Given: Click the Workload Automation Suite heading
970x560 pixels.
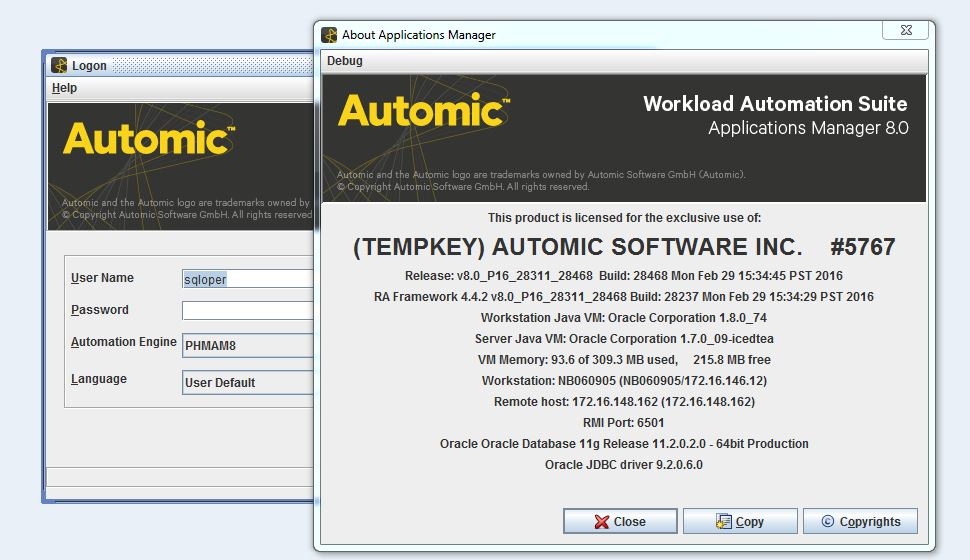Looking at the screenshot, I should click(x=775, y=103).
